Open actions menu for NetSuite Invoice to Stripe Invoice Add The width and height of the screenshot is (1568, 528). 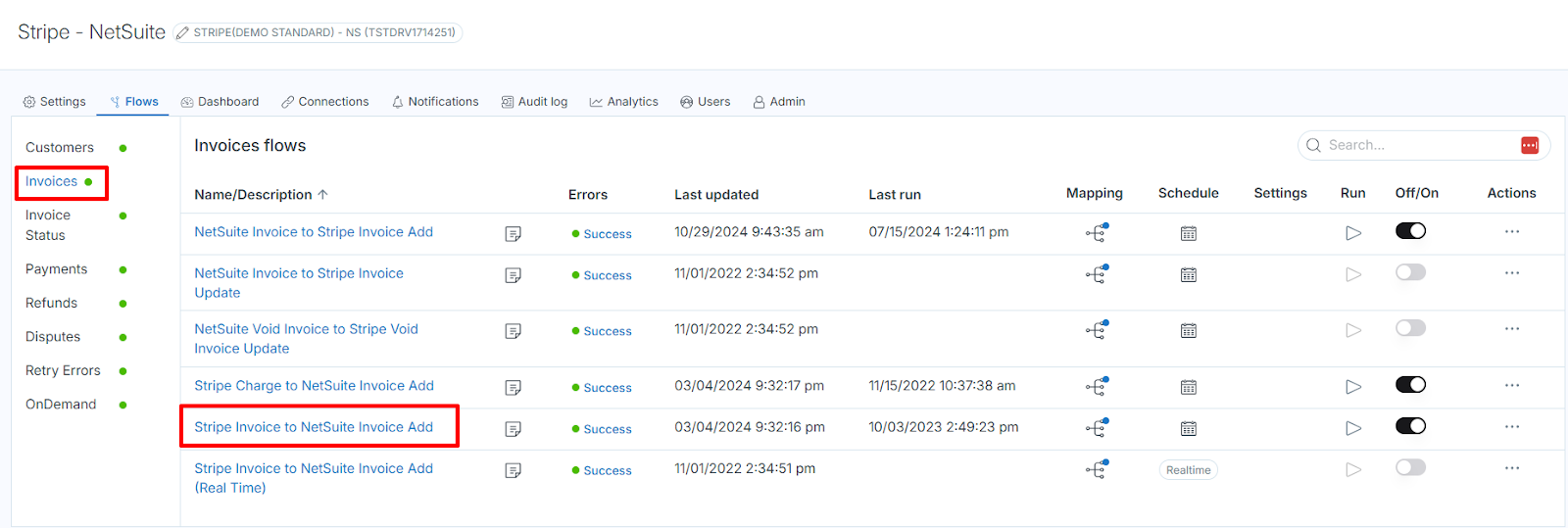point(1511,232)
